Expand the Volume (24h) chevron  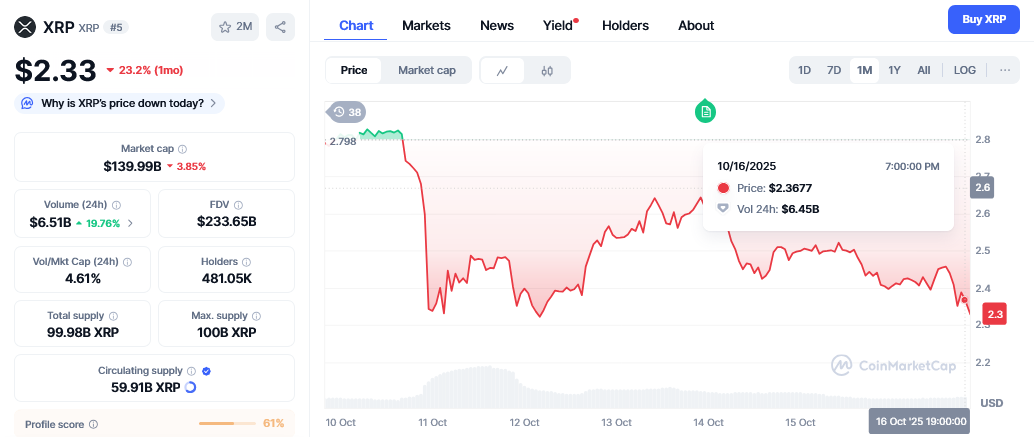click(130, 222)
